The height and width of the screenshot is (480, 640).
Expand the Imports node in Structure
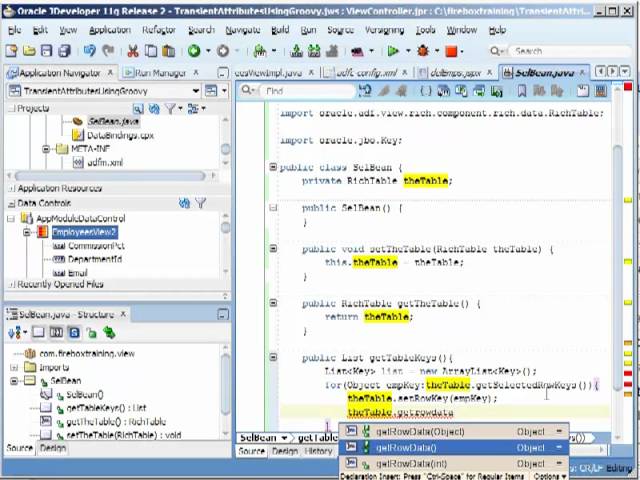point(14,367)
